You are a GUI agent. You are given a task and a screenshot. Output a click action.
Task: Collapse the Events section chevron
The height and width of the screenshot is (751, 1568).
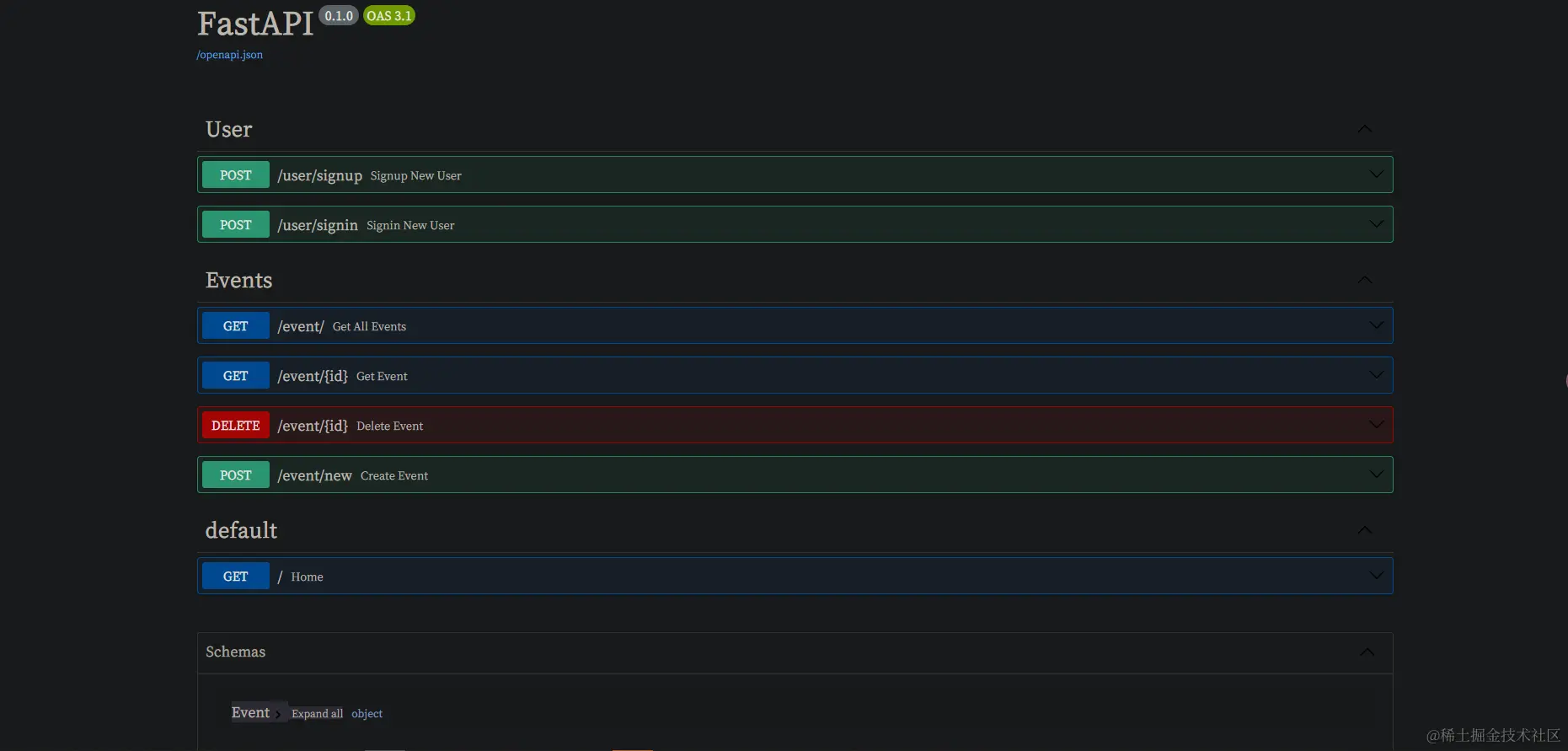pos(1365,280)
